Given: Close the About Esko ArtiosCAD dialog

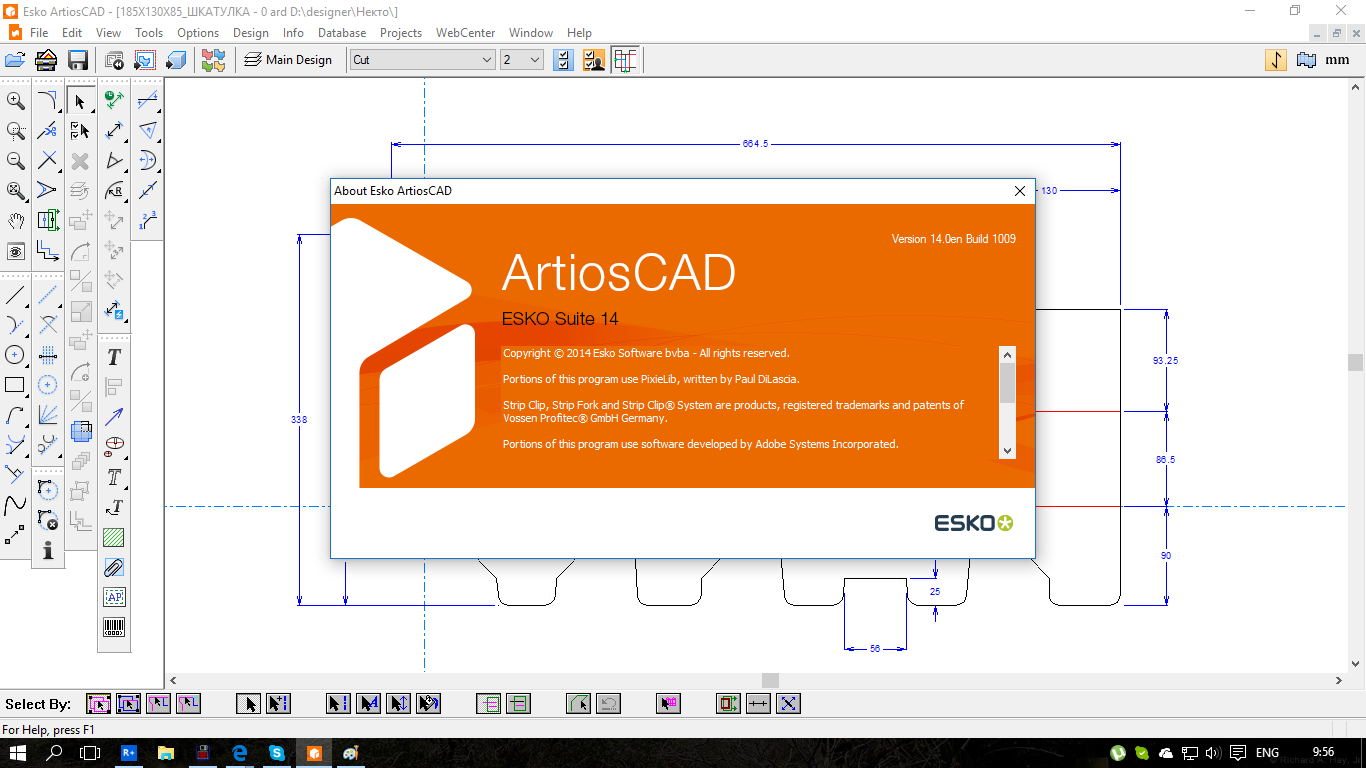Looking at the screenshot, I should pos(1020,191).
